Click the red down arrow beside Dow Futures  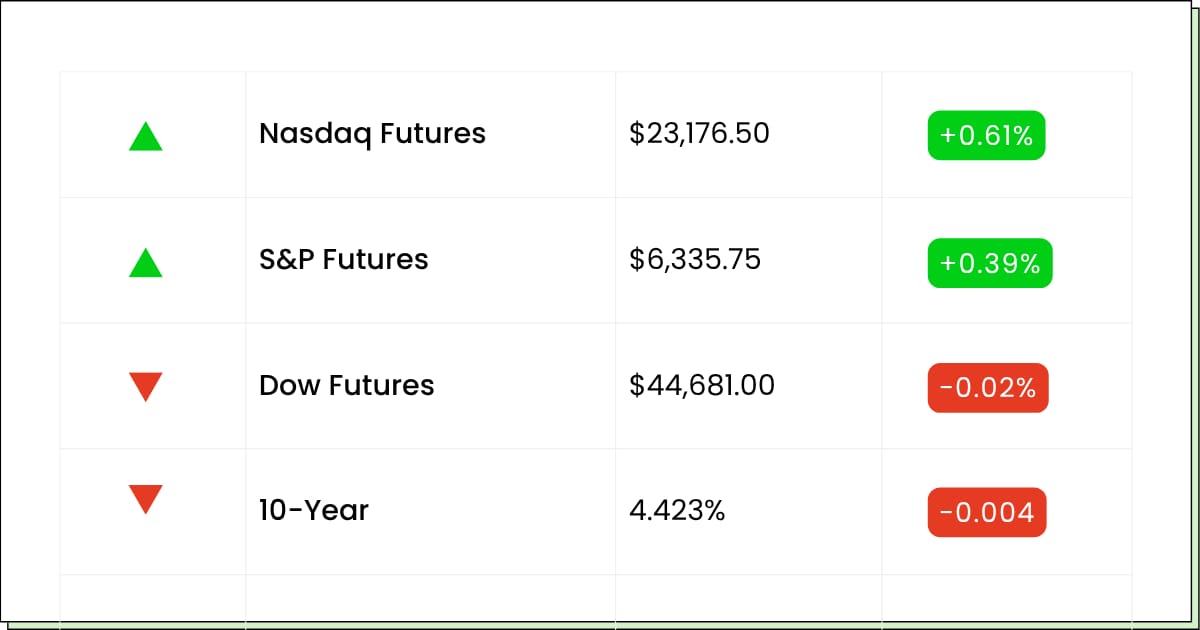coord(146,386)
